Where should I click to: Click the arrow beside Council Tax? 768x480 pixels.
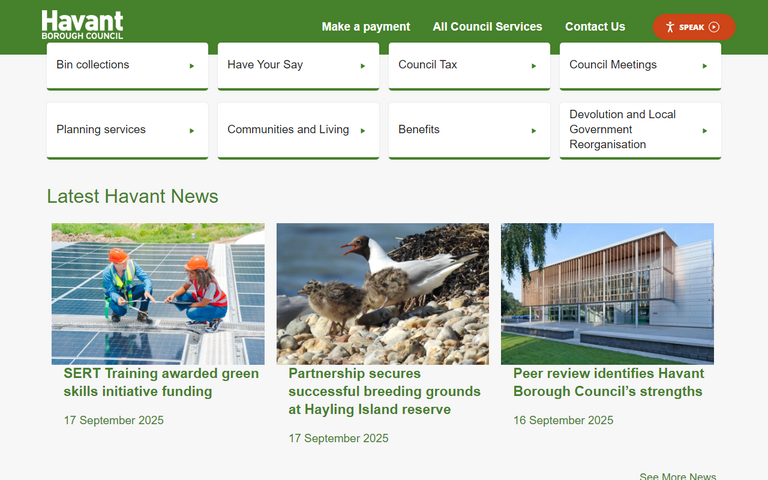click(x=534, y=66)
